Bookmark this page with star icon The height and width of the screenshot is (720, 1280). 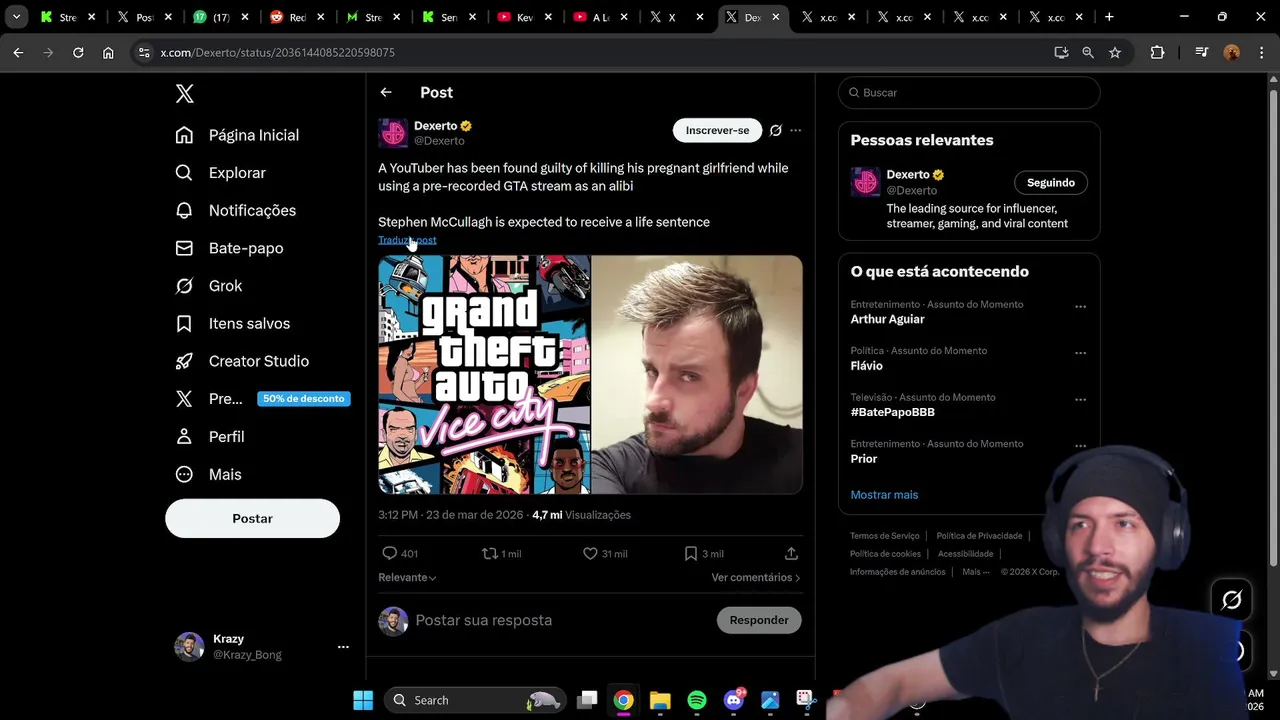(x=1115, y=52)
